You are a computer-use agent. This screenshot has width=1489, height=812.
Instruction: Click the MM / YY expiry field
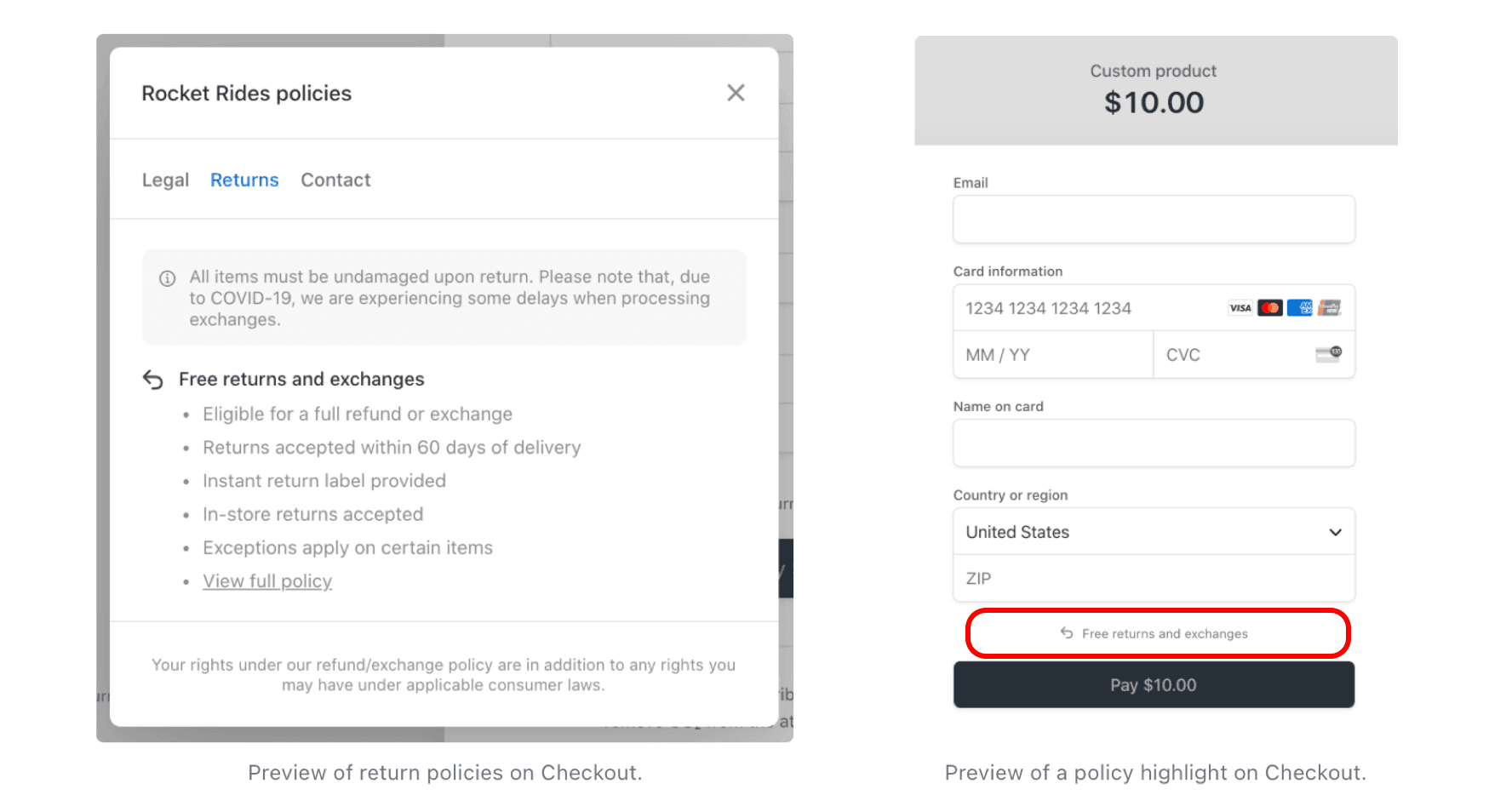[x=1052, y=354]
